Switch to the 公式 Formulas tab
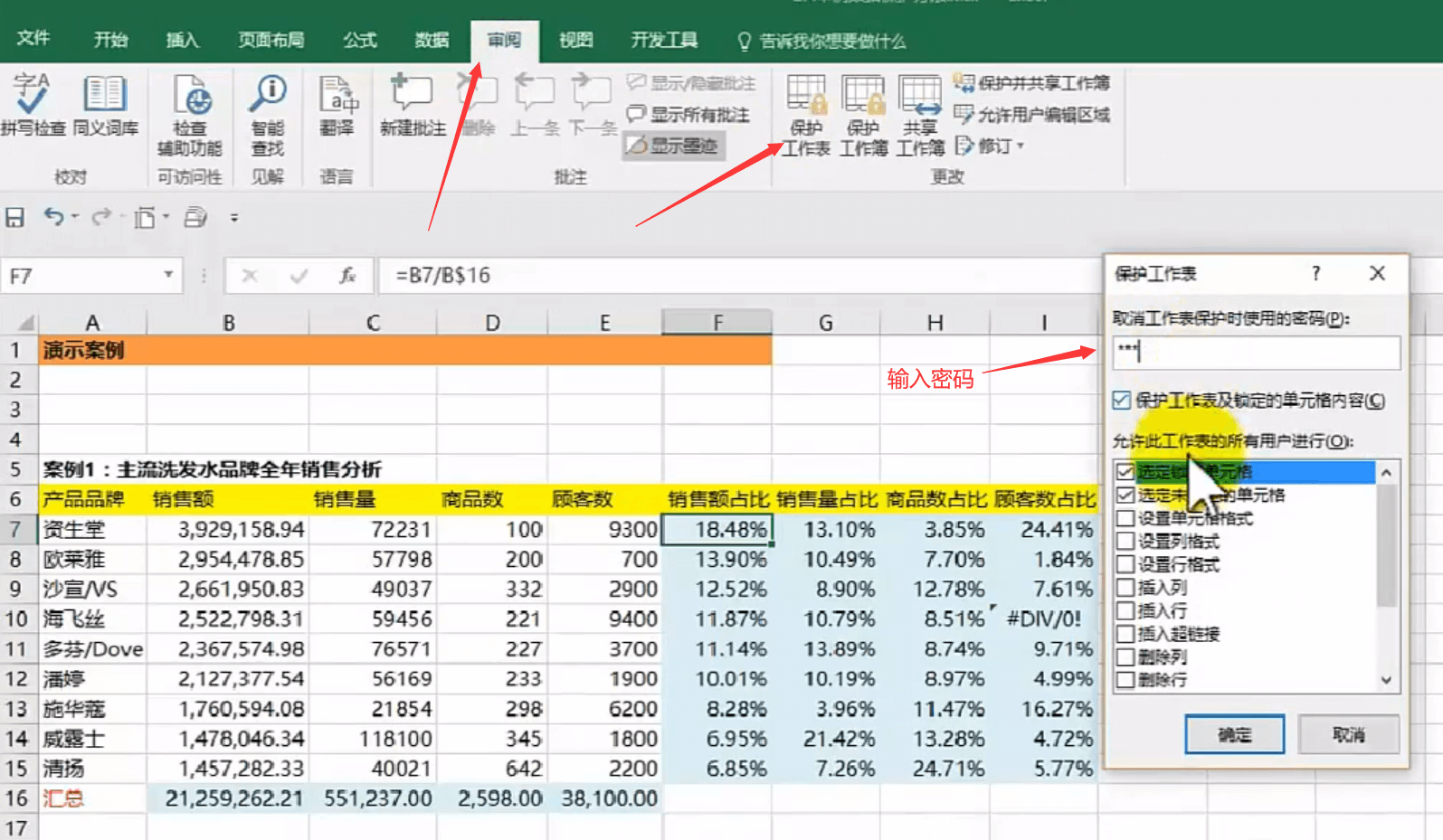The width and height of the screenshot is (1443, 840). click(359, 40)
